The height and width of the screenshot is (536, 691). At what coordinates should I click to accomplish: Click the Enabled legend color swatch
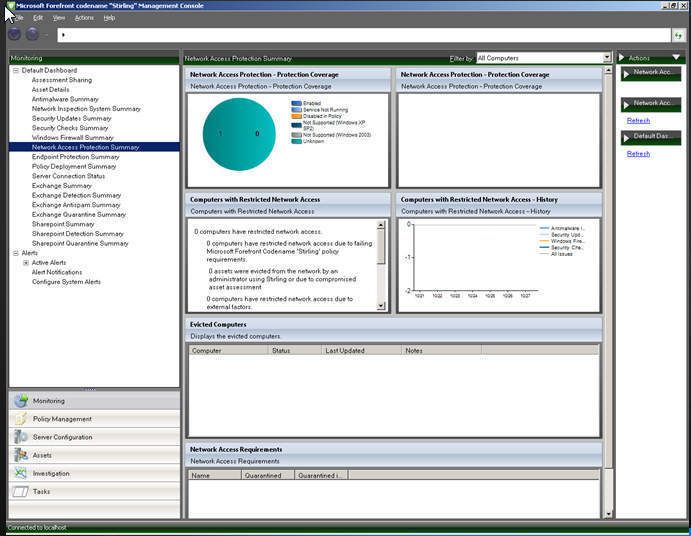click(296, 103)
